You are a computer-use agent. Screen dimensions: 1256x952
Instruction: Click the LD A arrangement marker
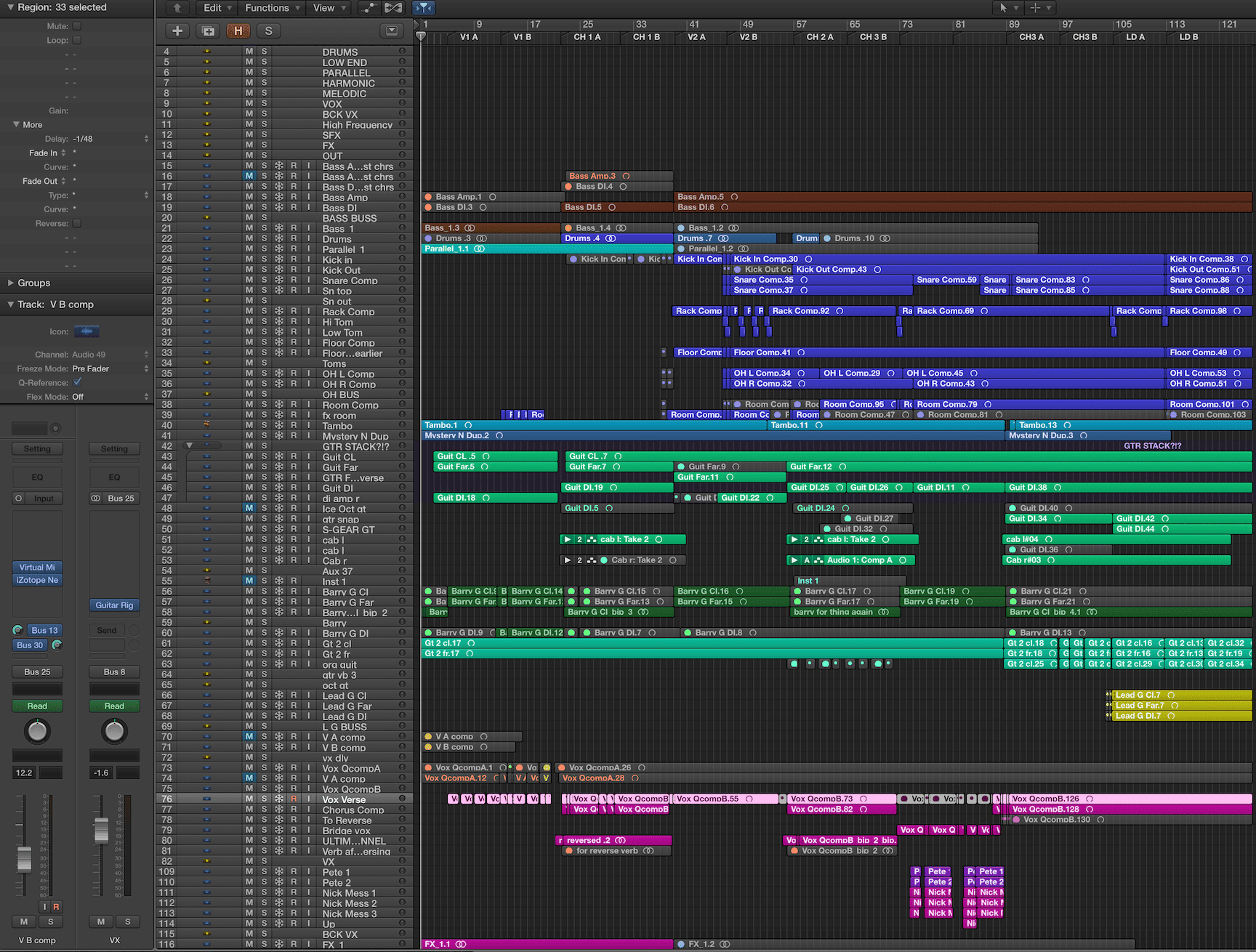1135,37
